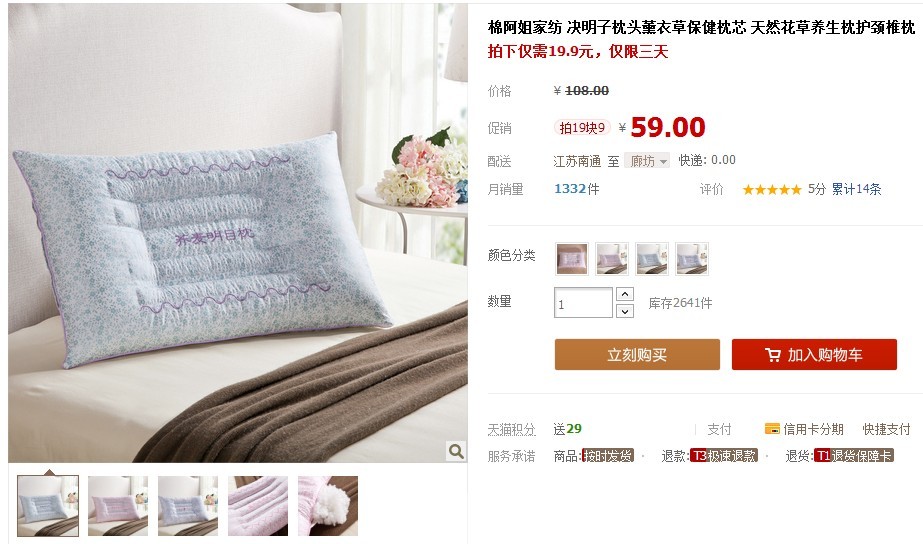Image resolution: width=923 pixels, height=544 pixels.
Task: Click the 拍19块9 promotion tag
Action: tap(582, 128)
